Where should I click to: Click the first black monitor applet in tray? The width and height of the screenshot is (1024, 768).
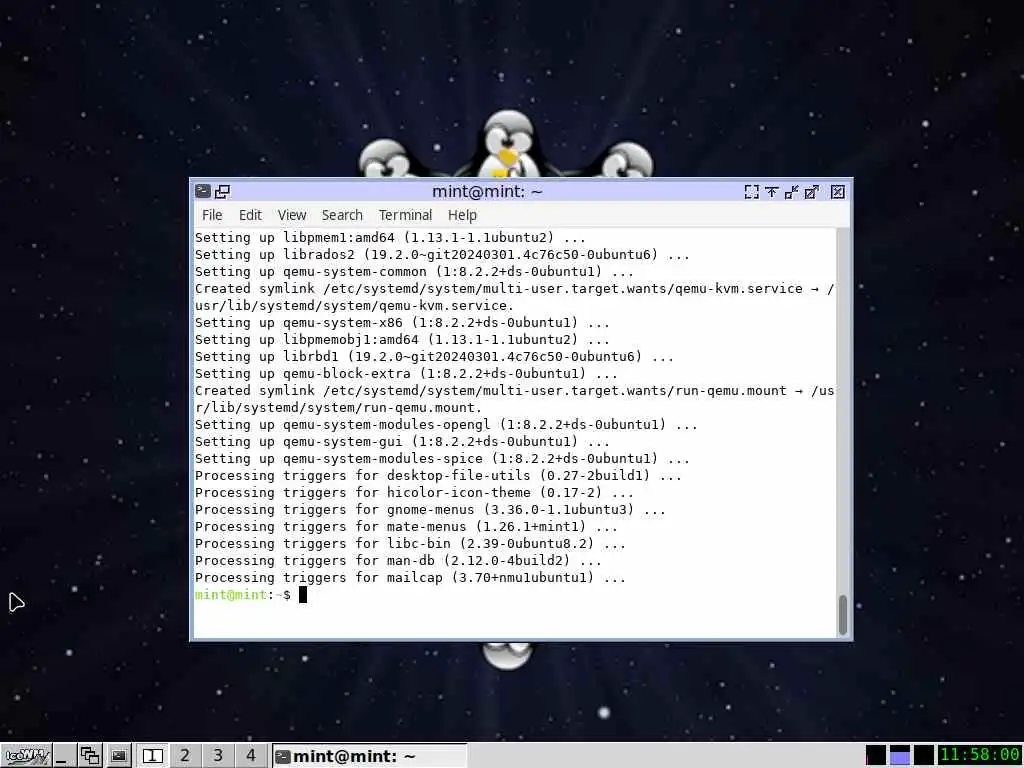point(876,755)
